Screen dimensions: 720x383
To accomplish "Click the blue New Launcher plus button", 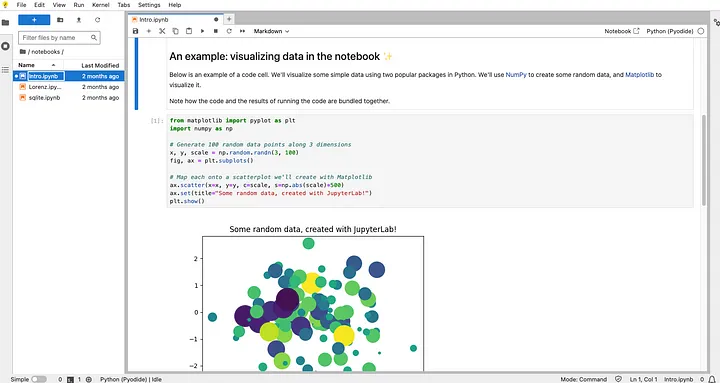I will tap(34, 20).
